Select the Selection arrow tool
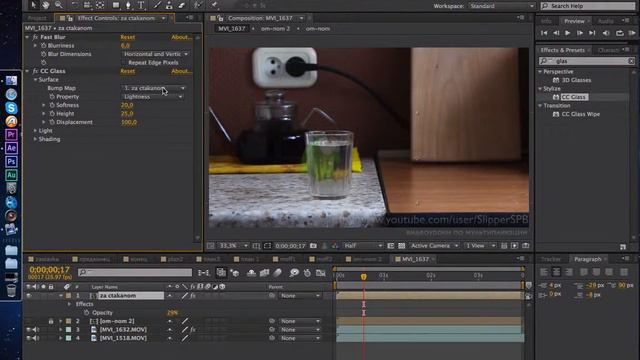The width and height of the screenshot is (640, 360). [x=33, y=5]
